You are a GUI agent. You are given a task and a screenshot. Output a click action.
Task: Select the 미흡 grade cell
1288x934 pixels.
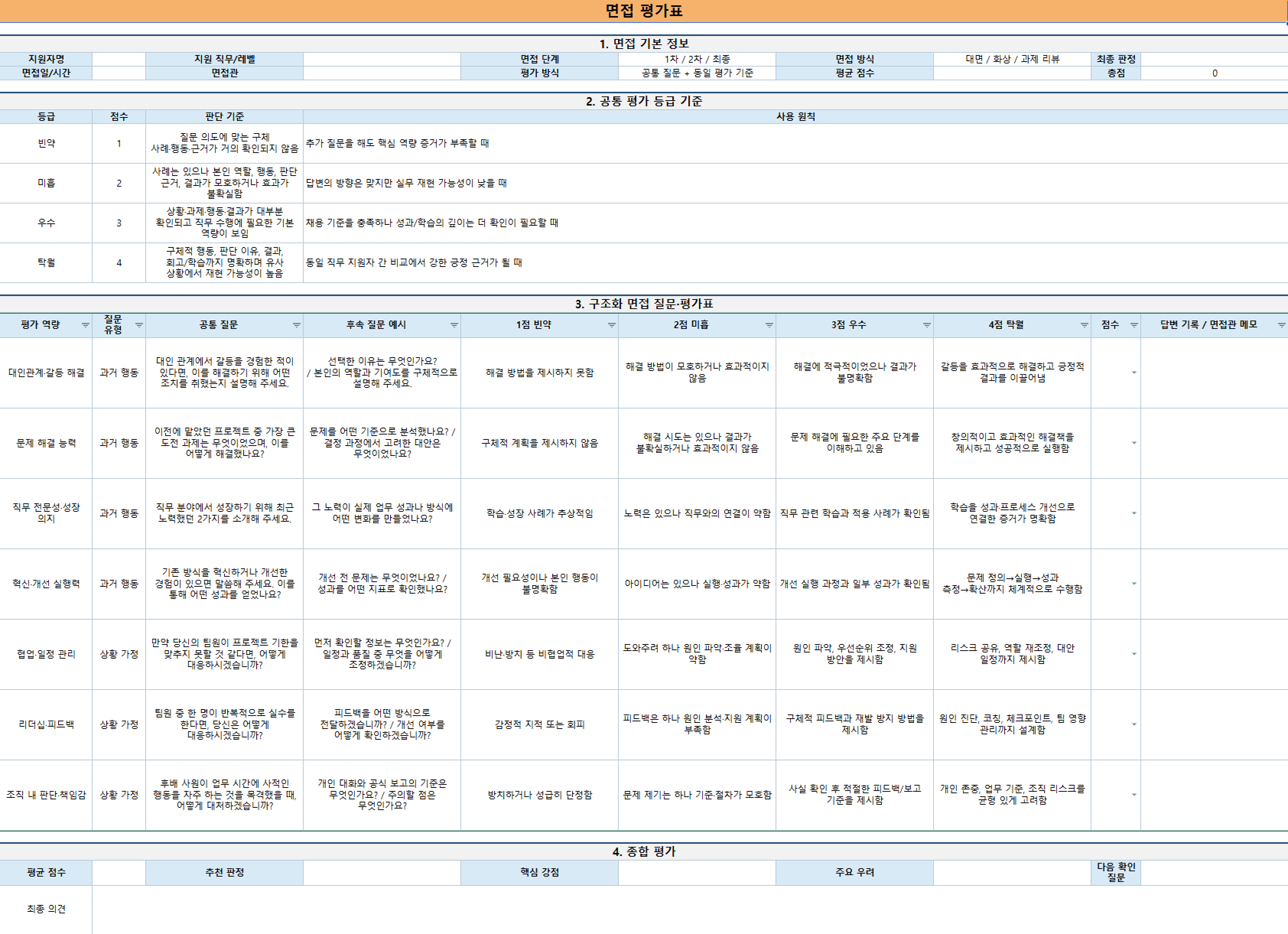click(46, 184)
